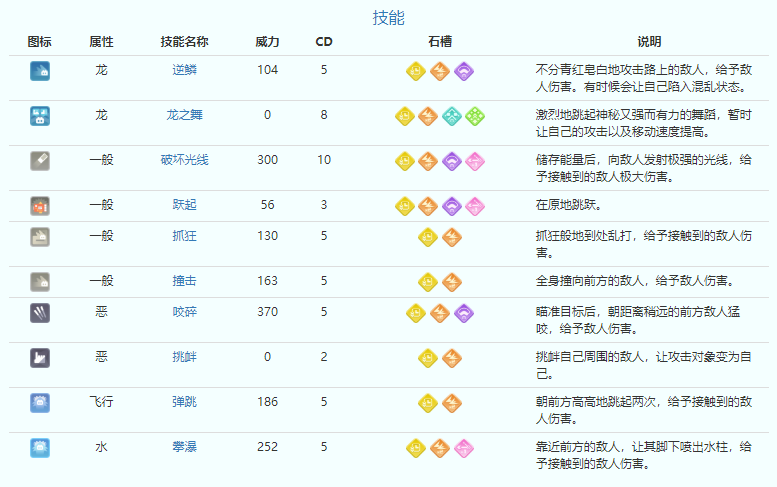Click the yellow stone slot in 撞击 row
777x487 pixels.
(428, 282)
